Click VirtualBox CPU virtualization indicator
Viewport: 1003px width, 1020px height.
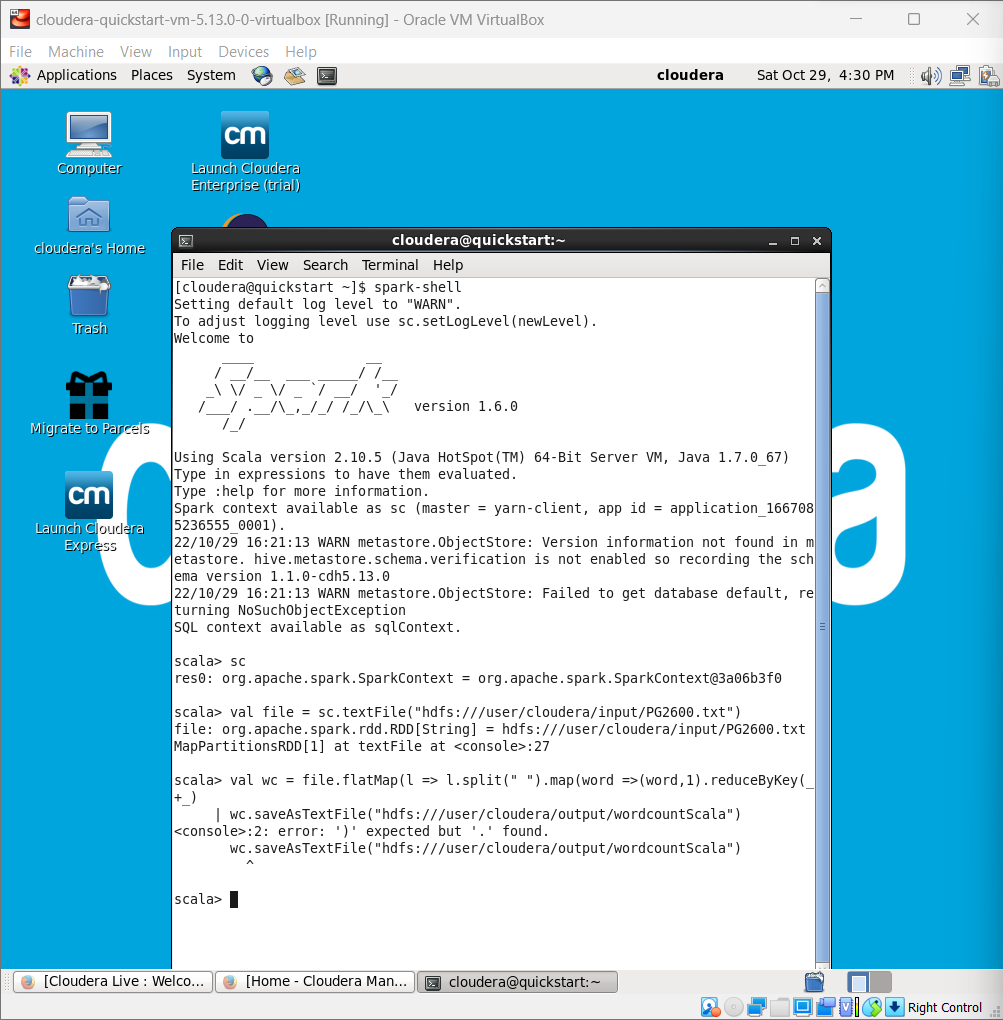pos(846,1007)
